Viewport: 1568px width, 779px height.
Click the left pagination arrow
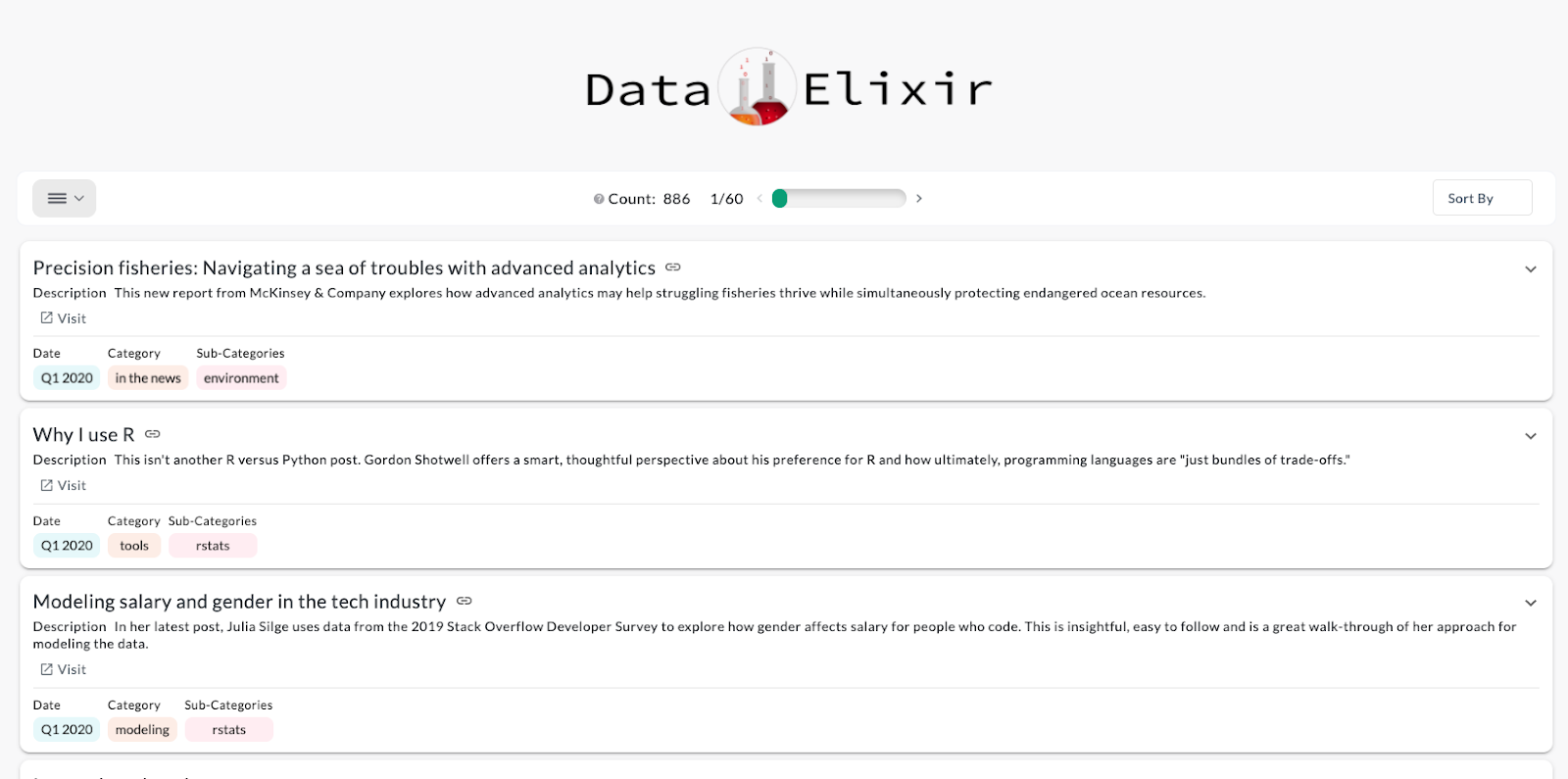[x=760, y=198]
